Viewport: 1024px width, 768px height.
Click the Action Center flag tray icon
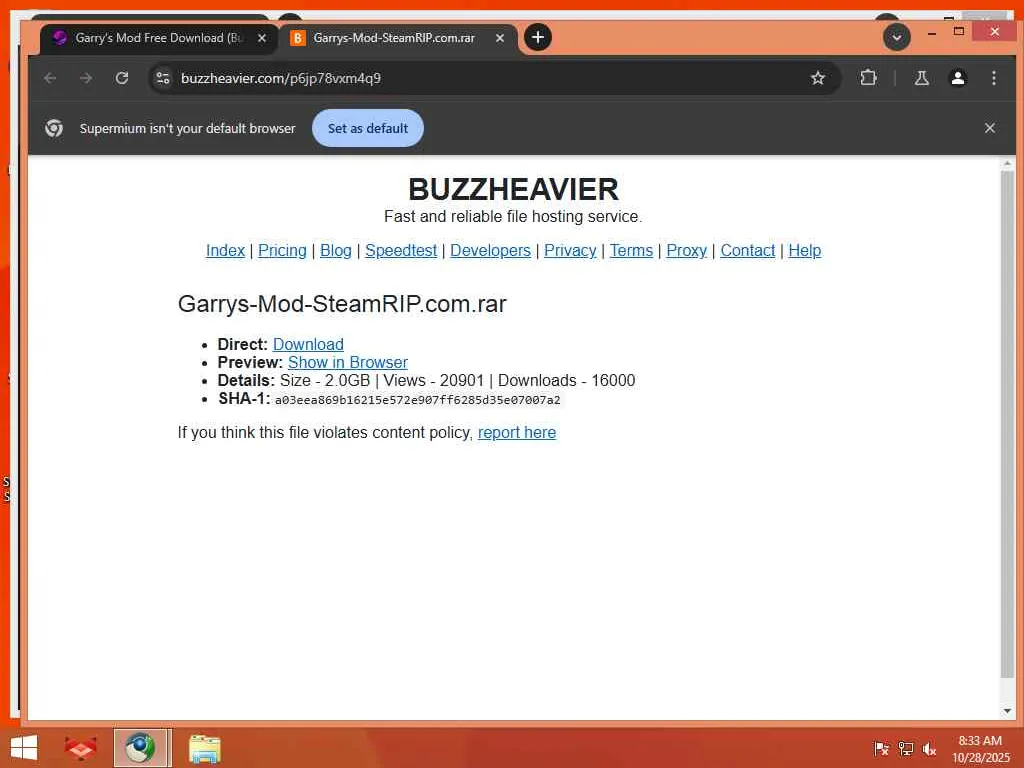tap(881, 748)
